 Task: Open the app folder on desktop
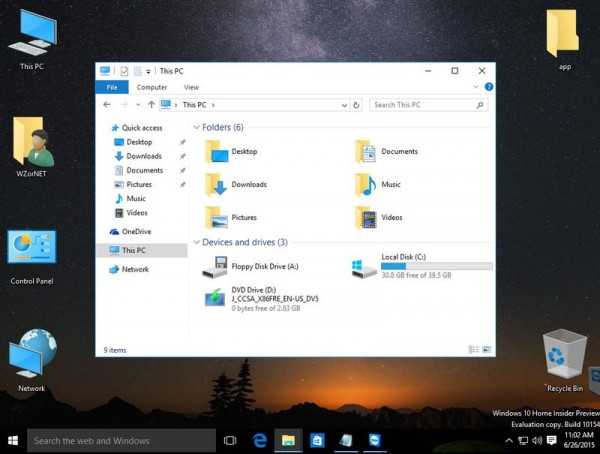(563, 40)
